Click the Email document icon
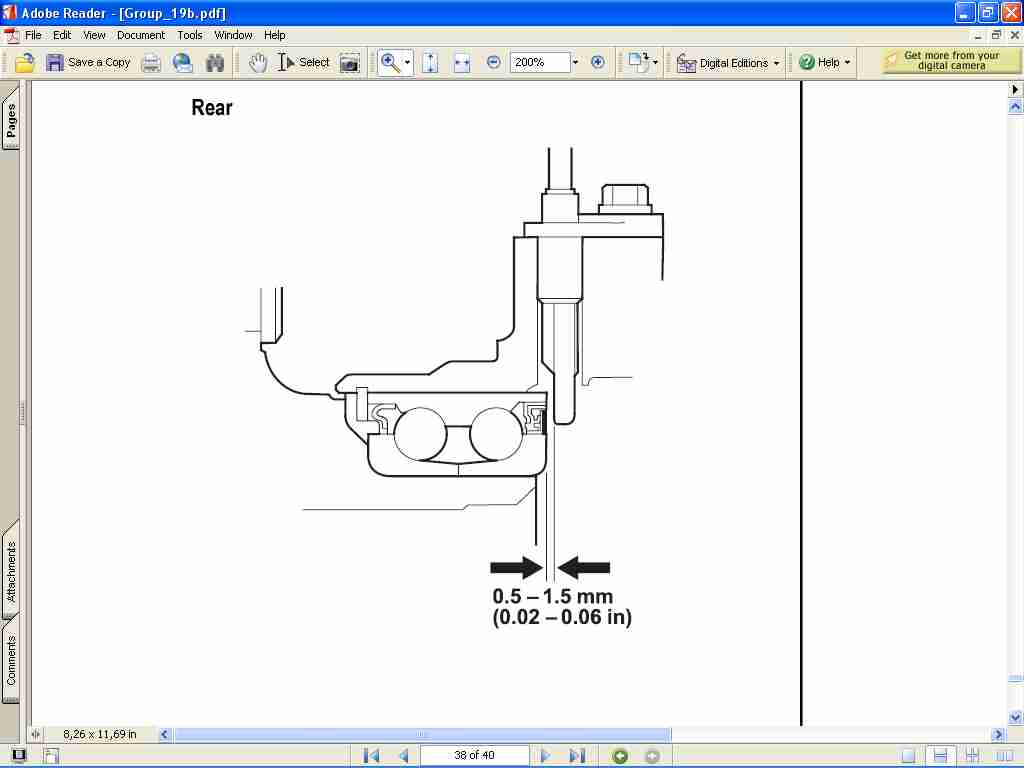1024x768 pixels. click(x=182, y=63)
